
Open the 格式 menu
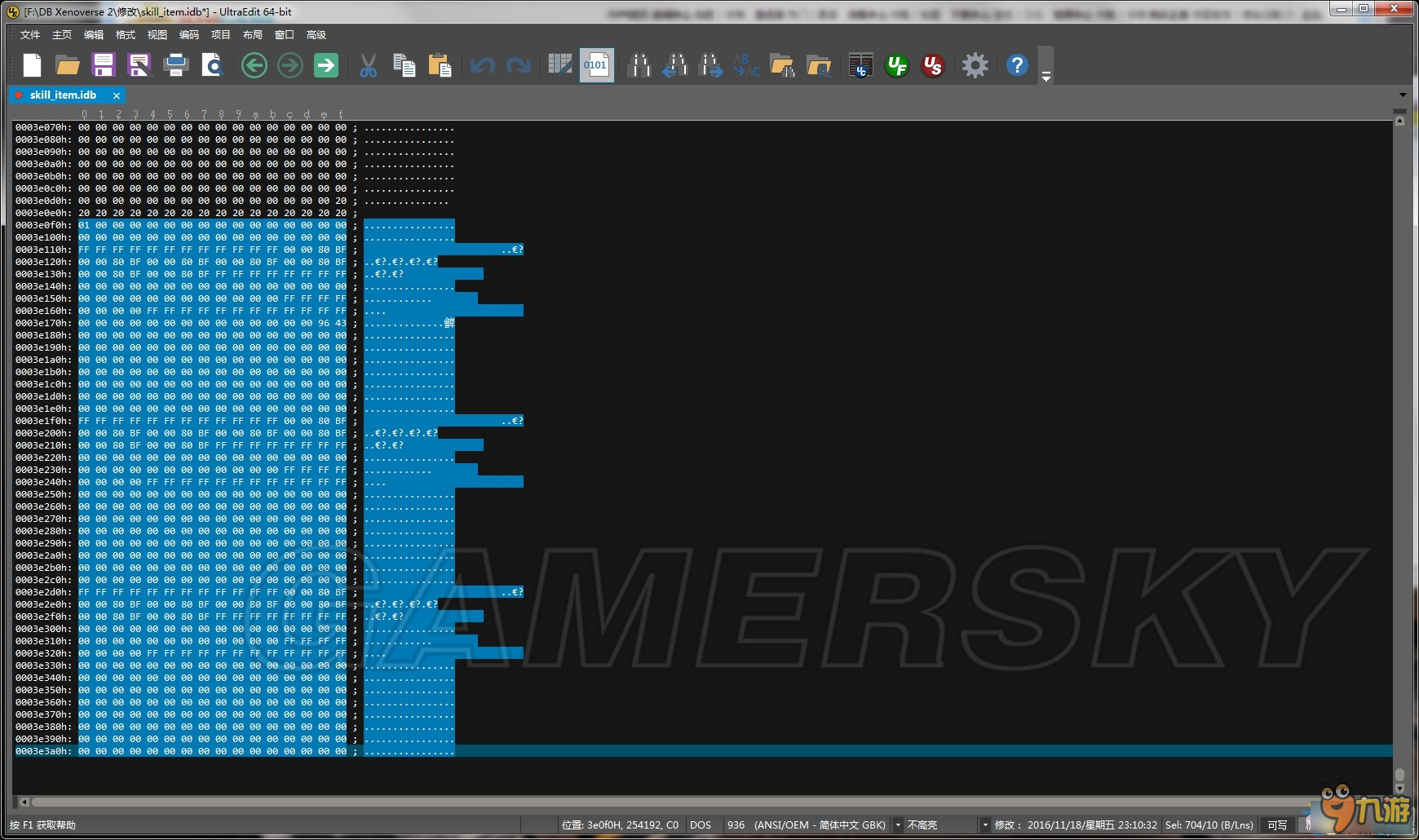click(126, 34)
